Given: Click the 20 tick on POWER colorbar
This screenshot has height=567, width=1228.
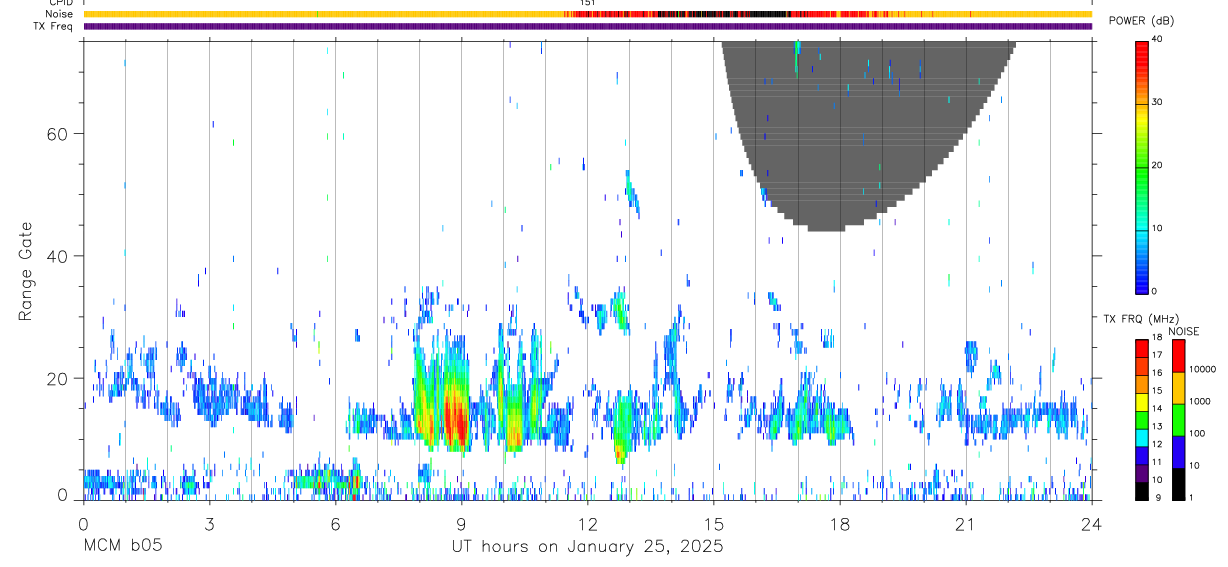Looking at the screenshot, I should (1159, 165).
